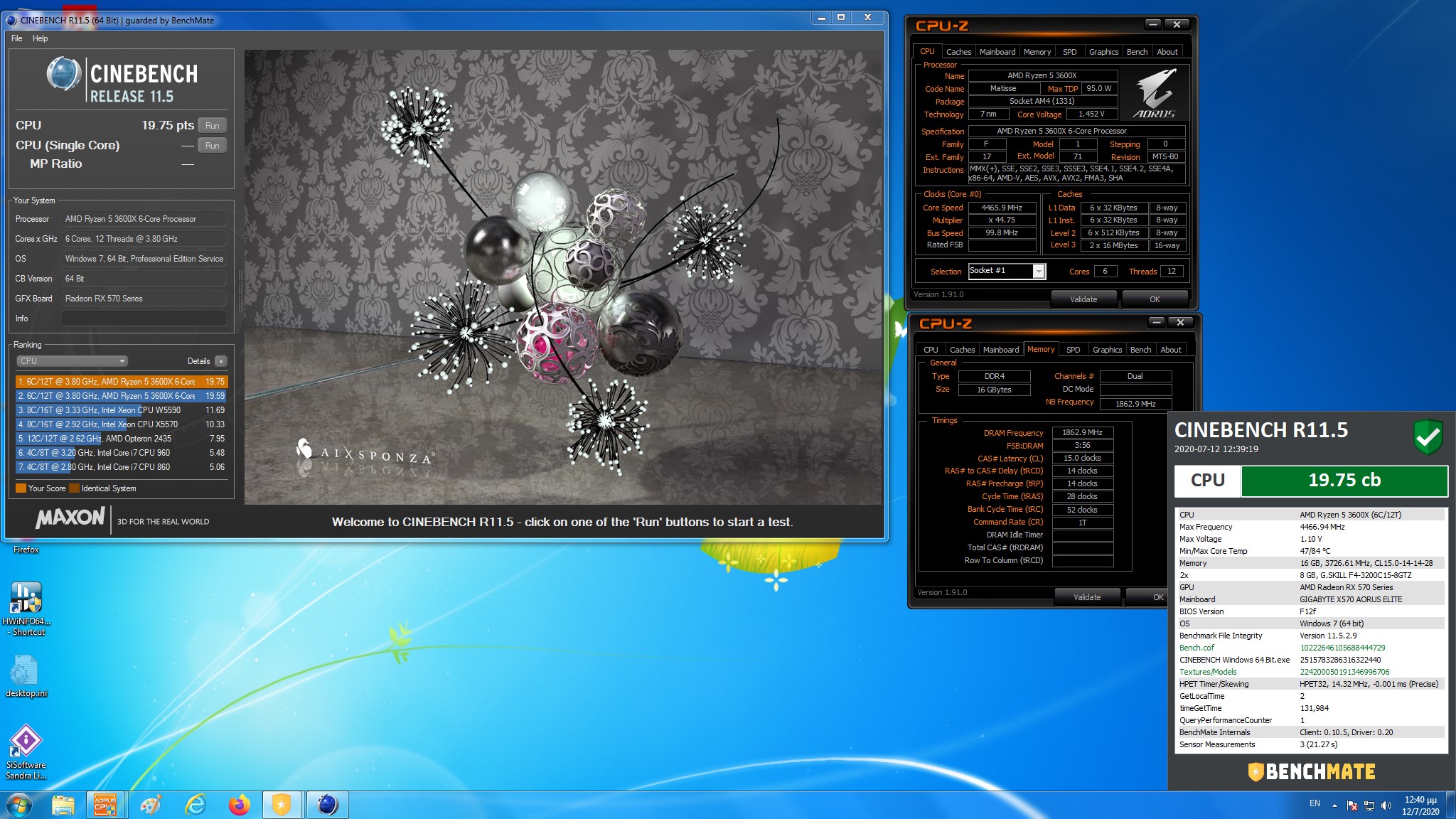
Task: Click the Info input field in Cinebench
Action: click(144, 318)
